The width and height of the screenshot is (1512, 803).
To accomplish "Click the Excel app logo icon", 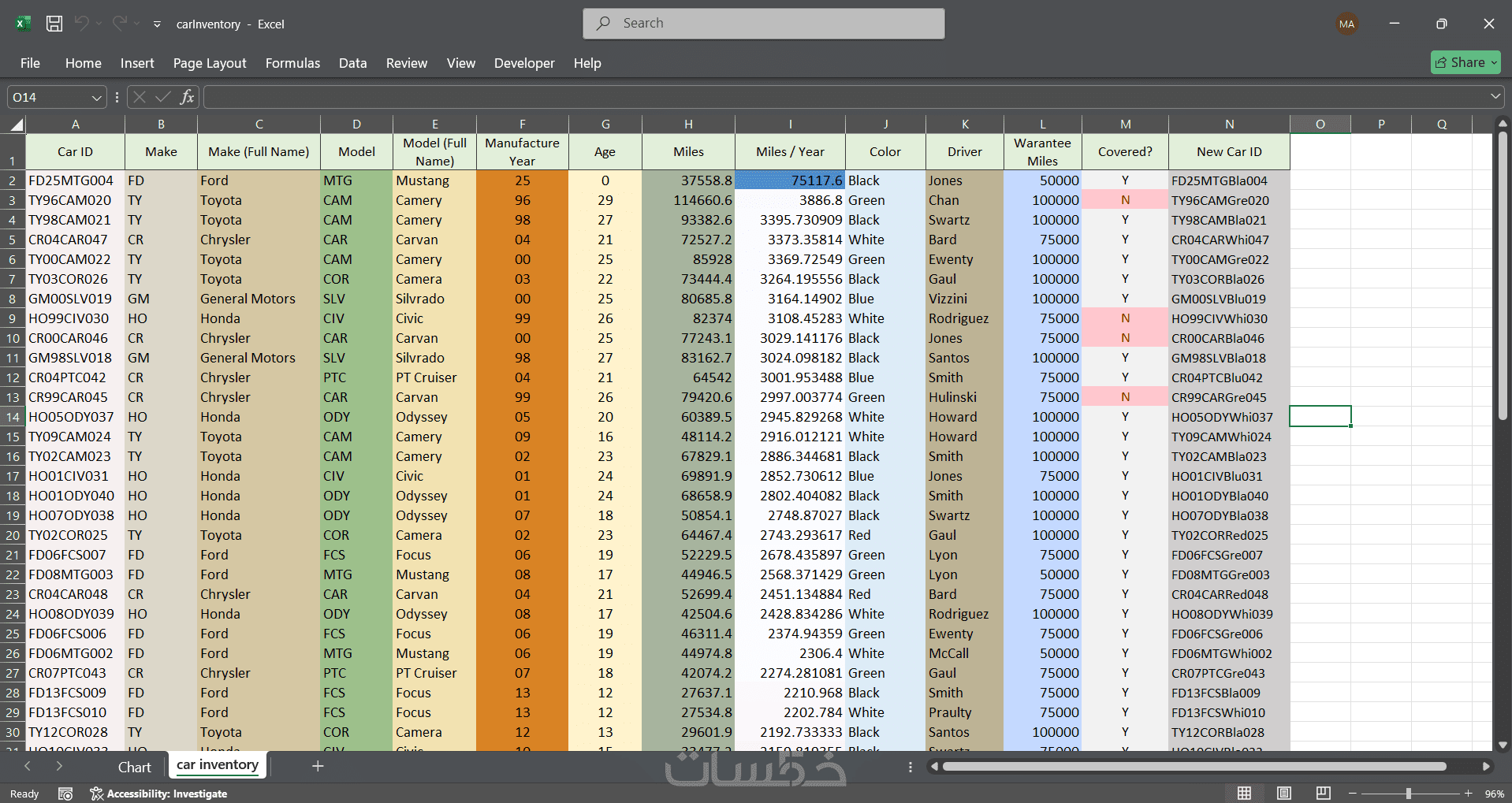I will click(24, 24).
